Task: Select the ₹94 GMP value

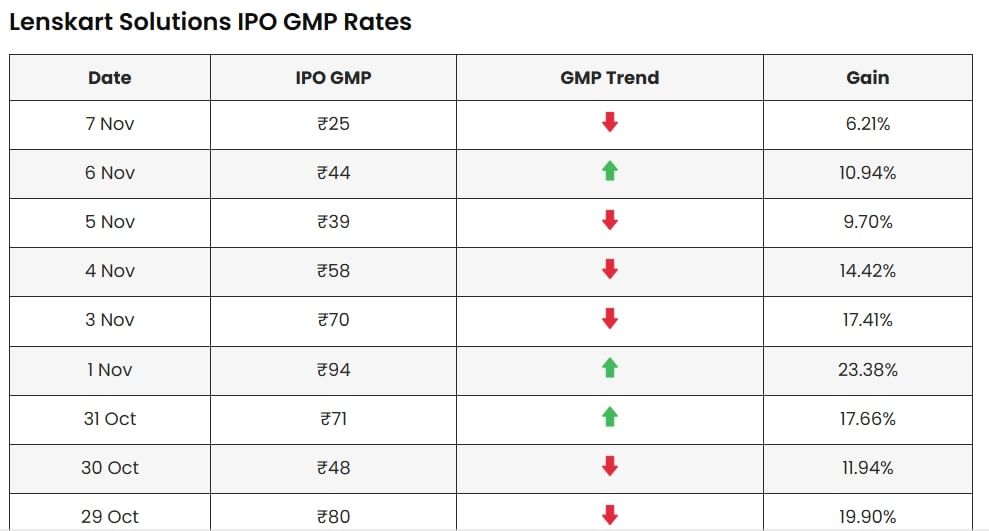Action: coord(333,370)
